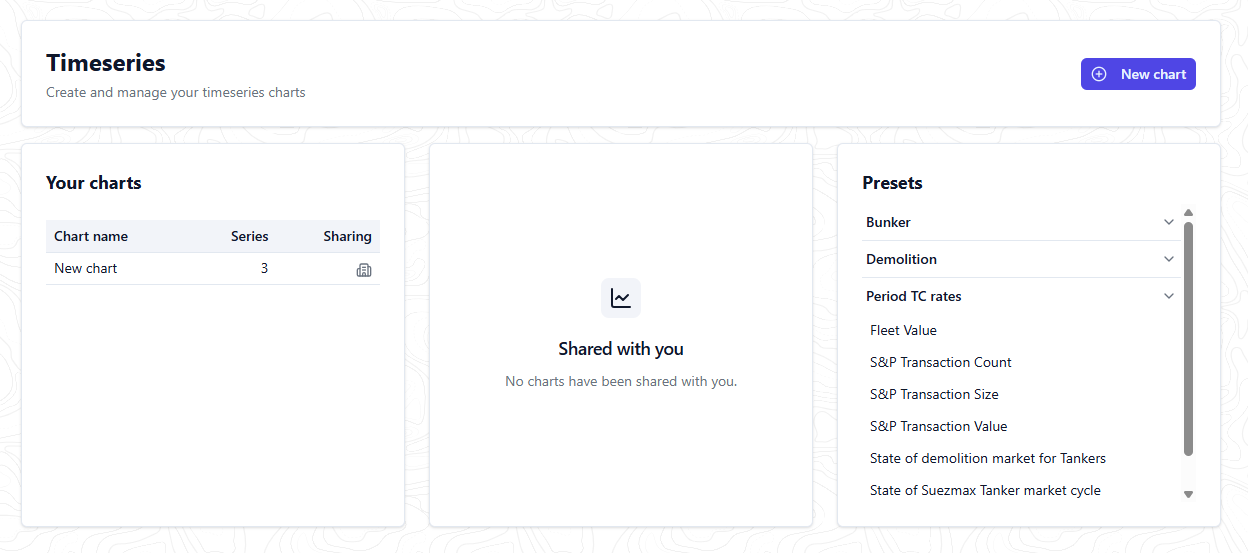Open State of Suezmax Tanker market cycle

tap(985, 490)
